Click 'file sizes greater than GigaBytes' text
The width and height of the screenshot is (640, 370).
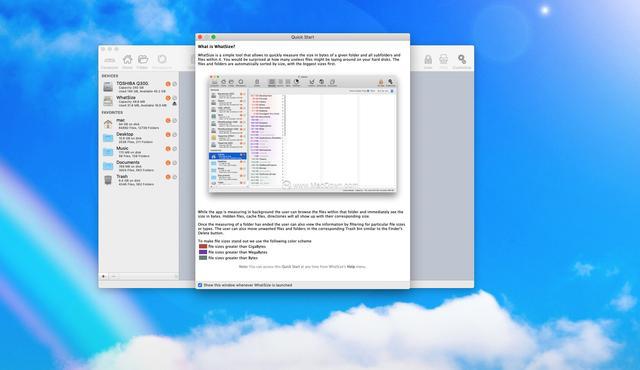point(237,246)
